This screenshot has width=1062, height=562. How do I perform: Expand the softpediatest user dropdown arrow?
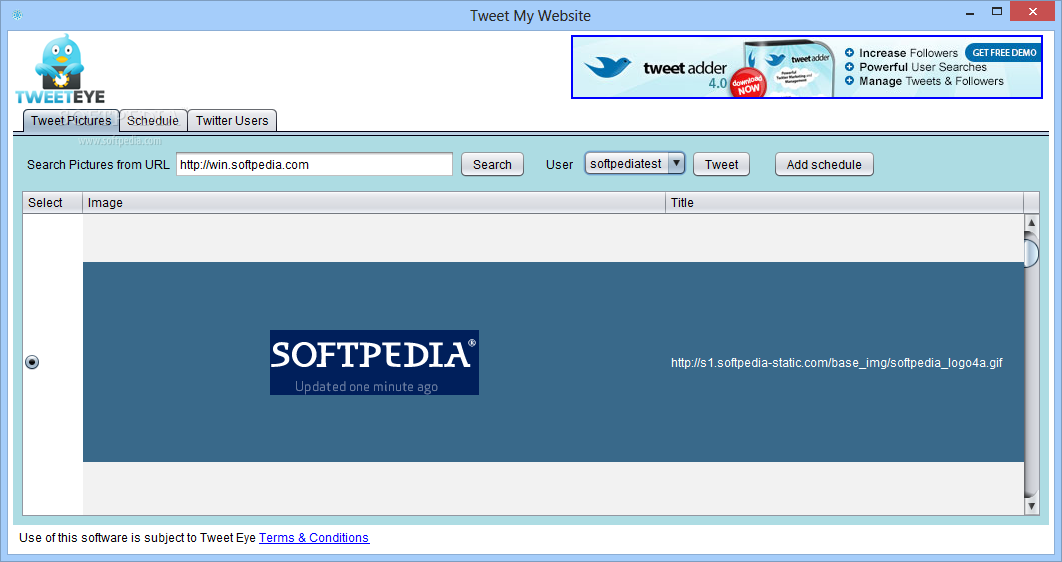pos(676,163)
